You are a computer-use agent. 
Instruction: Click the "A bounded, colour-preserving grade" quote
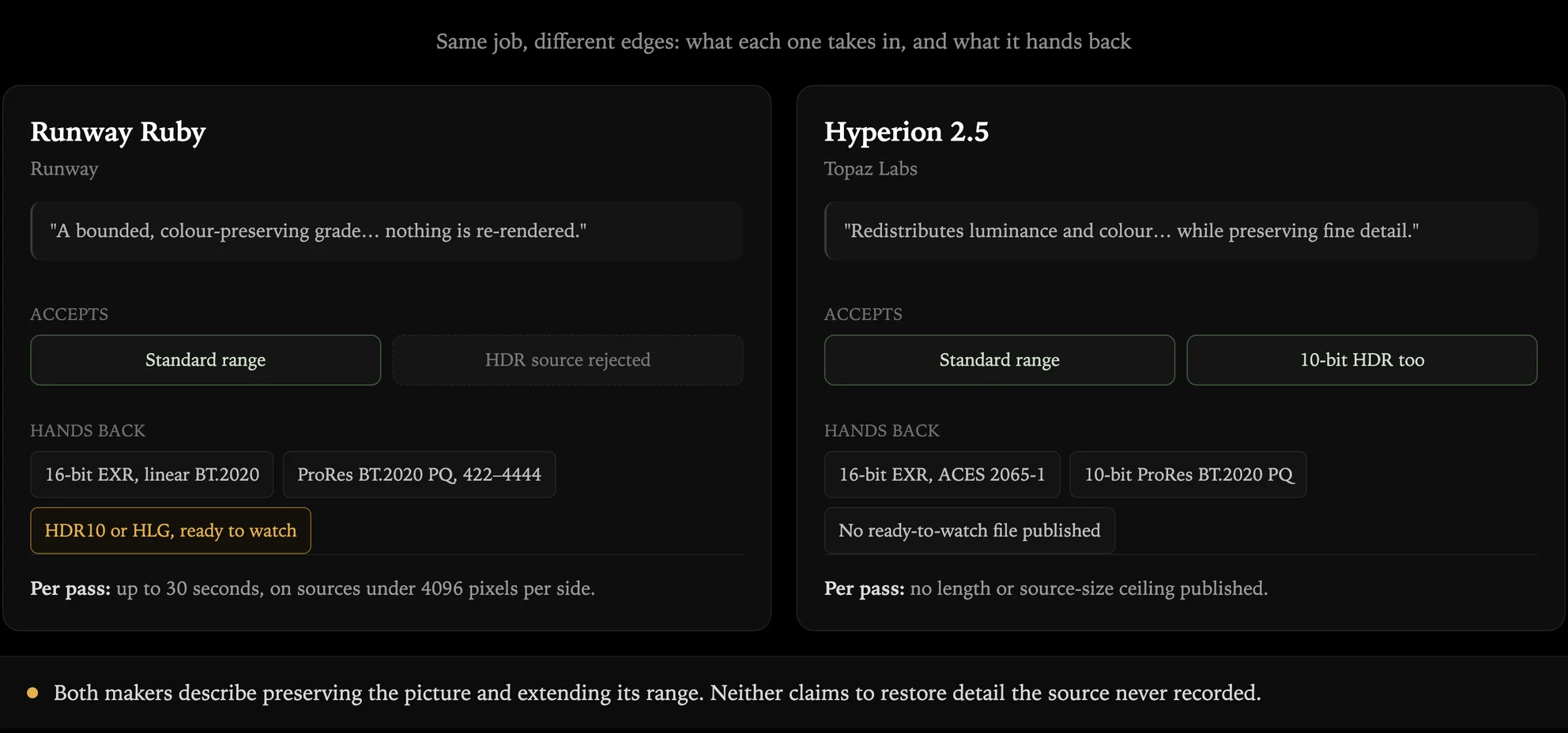(386, 231)
